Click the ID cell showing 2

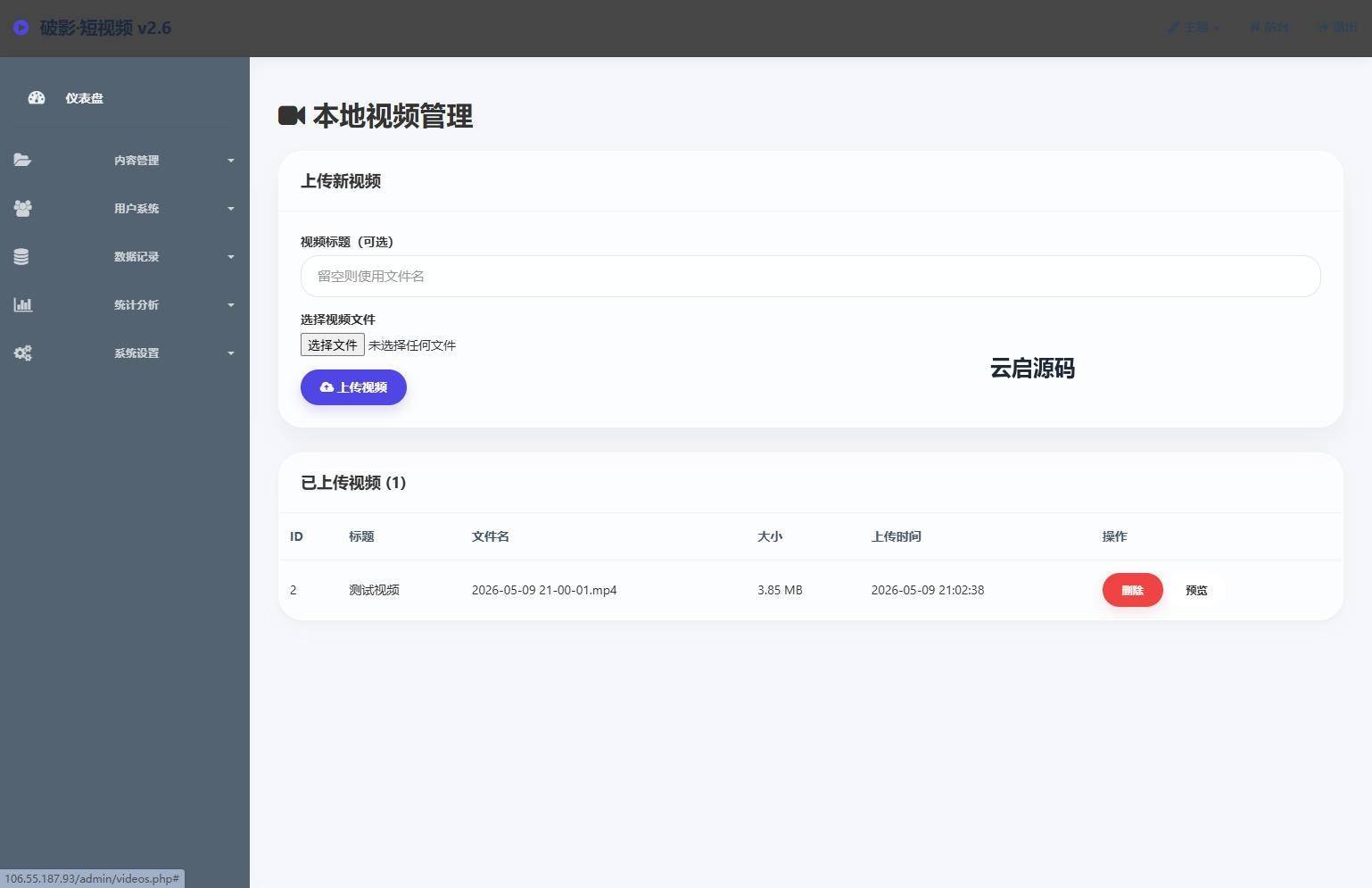[293, 590]
